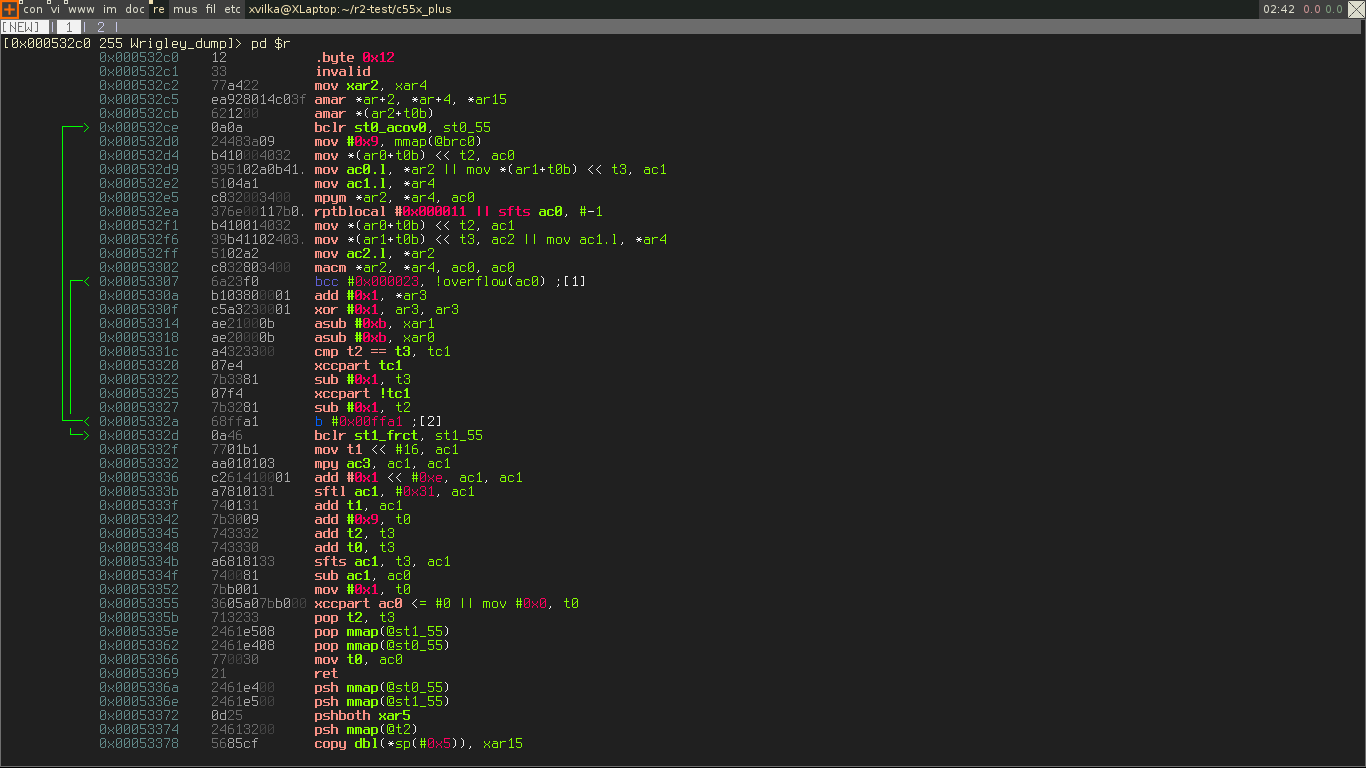Click "sfts ac1, t3, ac1" instruction
Screen dimensions: 1366x768
click(383, 561)
